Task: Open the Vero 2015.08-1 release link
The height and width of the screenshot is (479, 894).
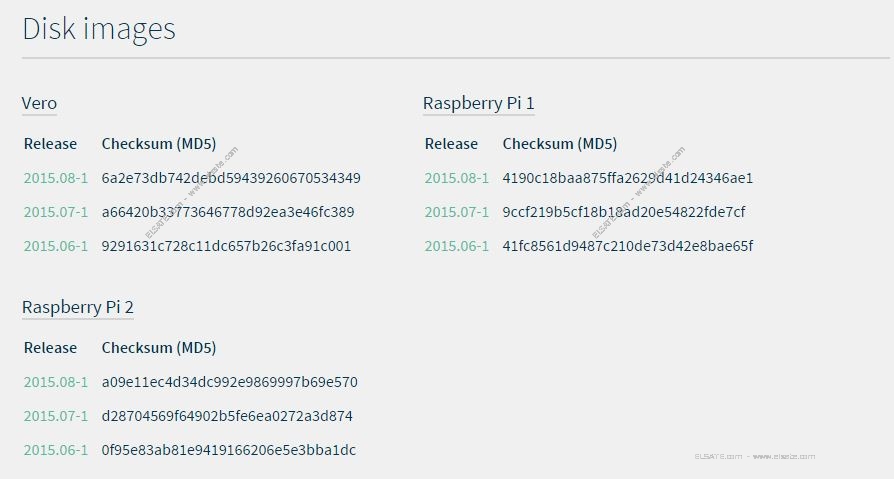Action: (x=56, y=178)
